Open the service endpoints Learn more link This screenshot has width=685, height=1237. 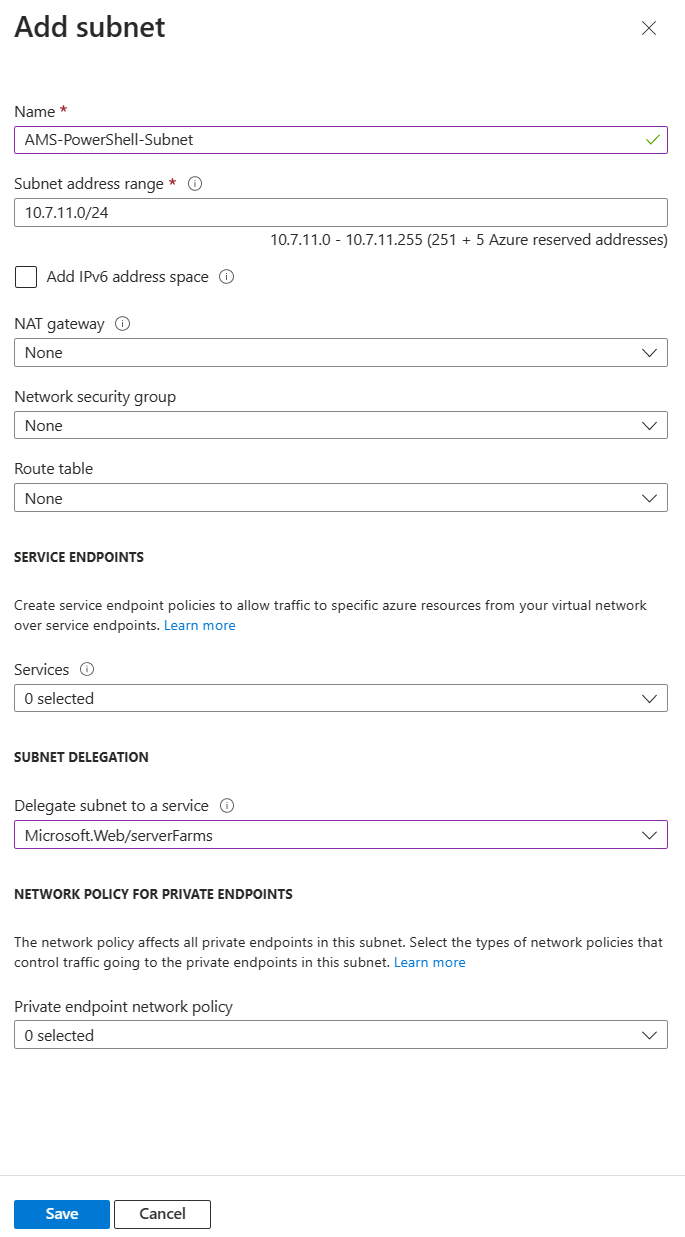[198, 625]
